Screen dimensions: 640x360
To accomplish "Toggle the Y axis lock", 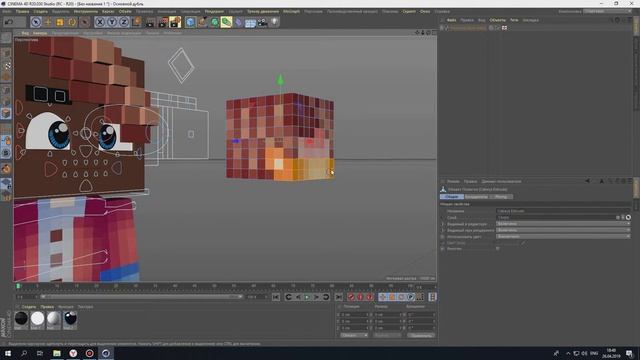I will pyautogui.click(x=112, y=22).
